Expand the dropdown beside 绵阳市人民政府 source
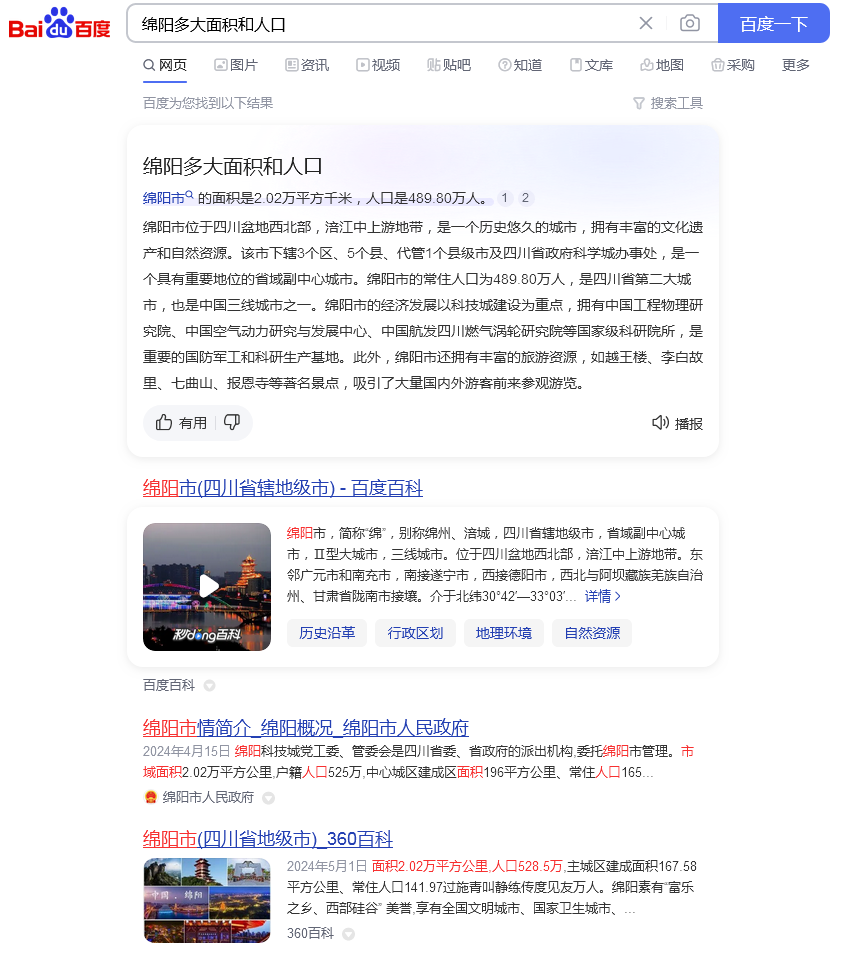The height and width of the screenshot is (959, 850). point(268,798)
